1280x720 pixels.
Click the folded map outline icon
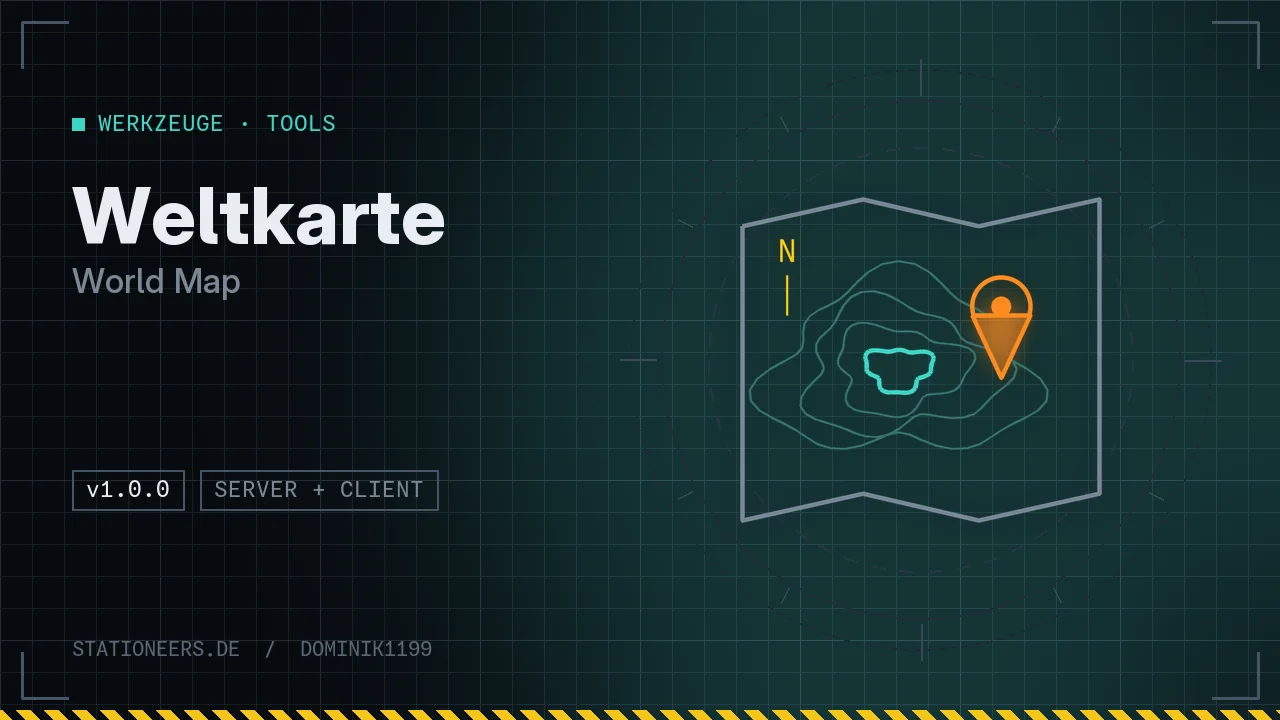click(921, 360)
